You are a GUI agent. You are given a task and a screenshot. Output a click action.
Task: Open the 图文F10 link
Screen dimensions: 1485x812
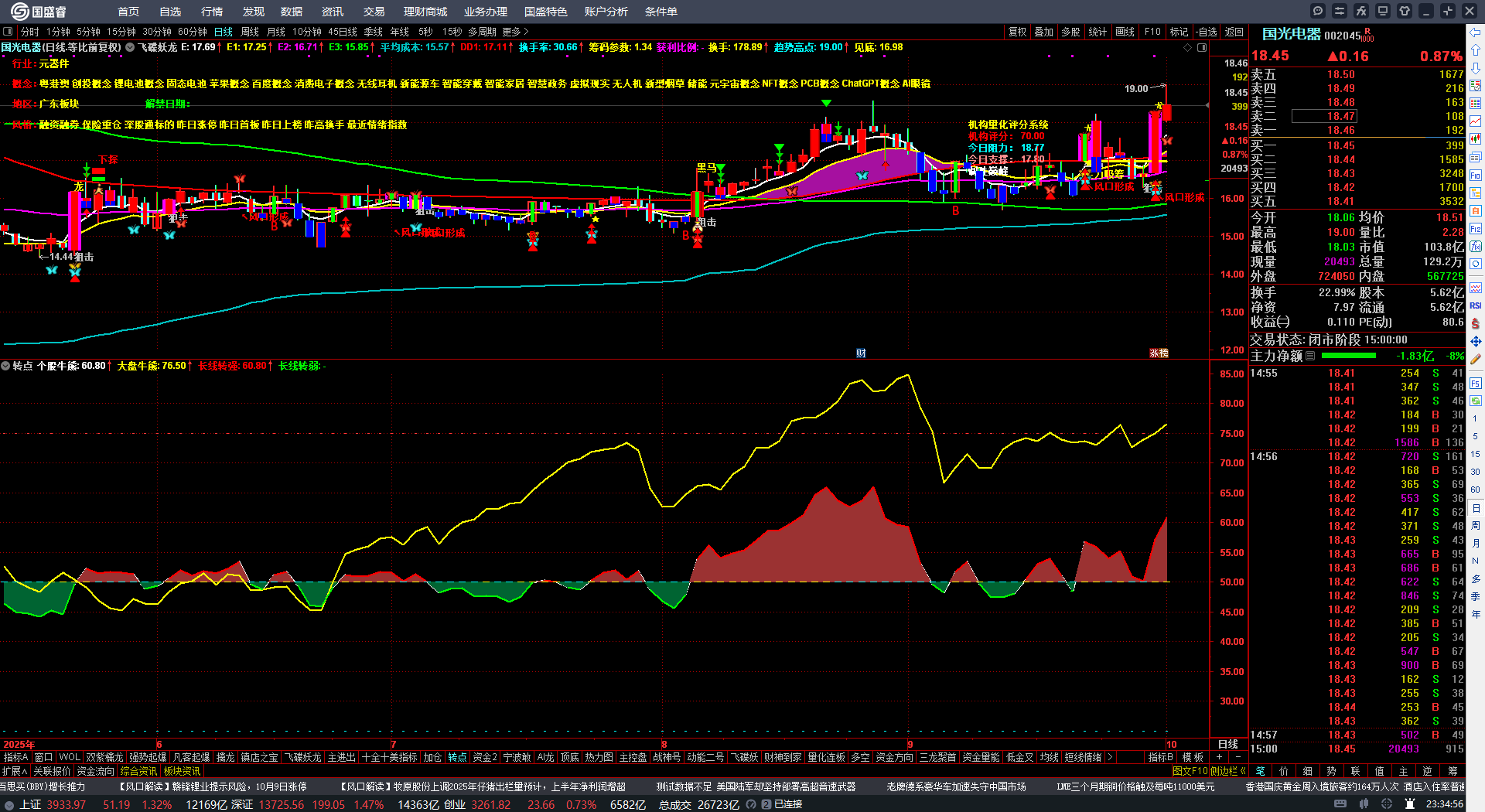1190,770
